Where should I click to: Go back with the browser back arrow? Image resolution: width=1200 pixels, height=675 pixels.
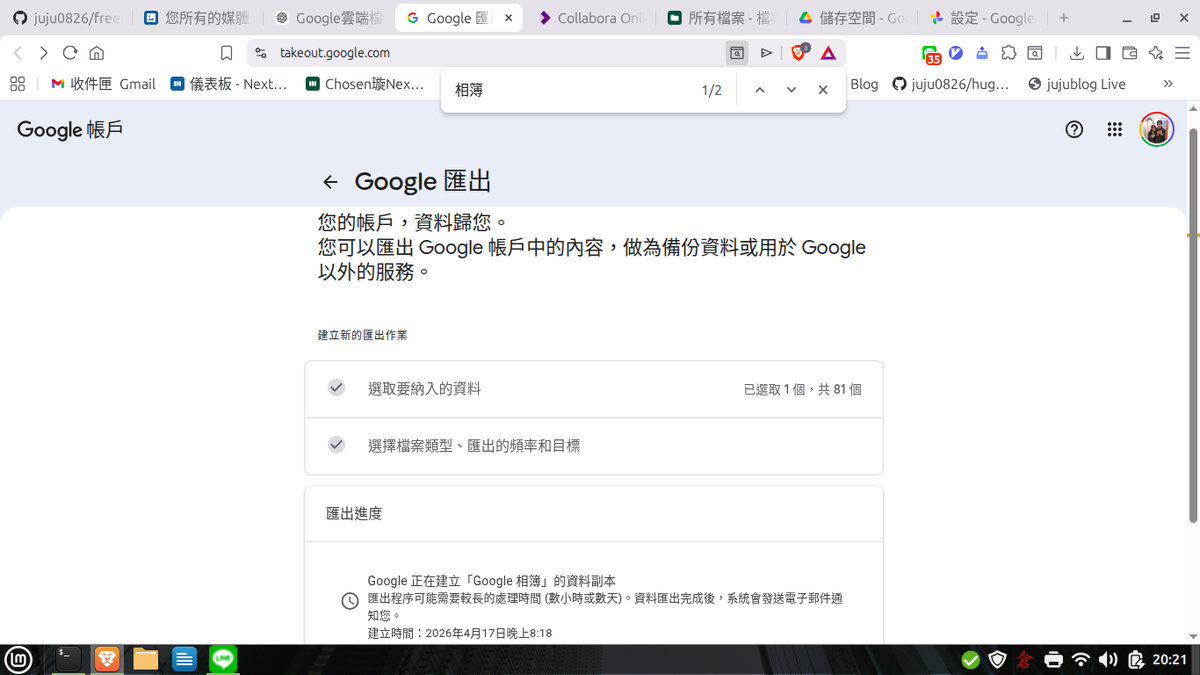click(17, 53)
